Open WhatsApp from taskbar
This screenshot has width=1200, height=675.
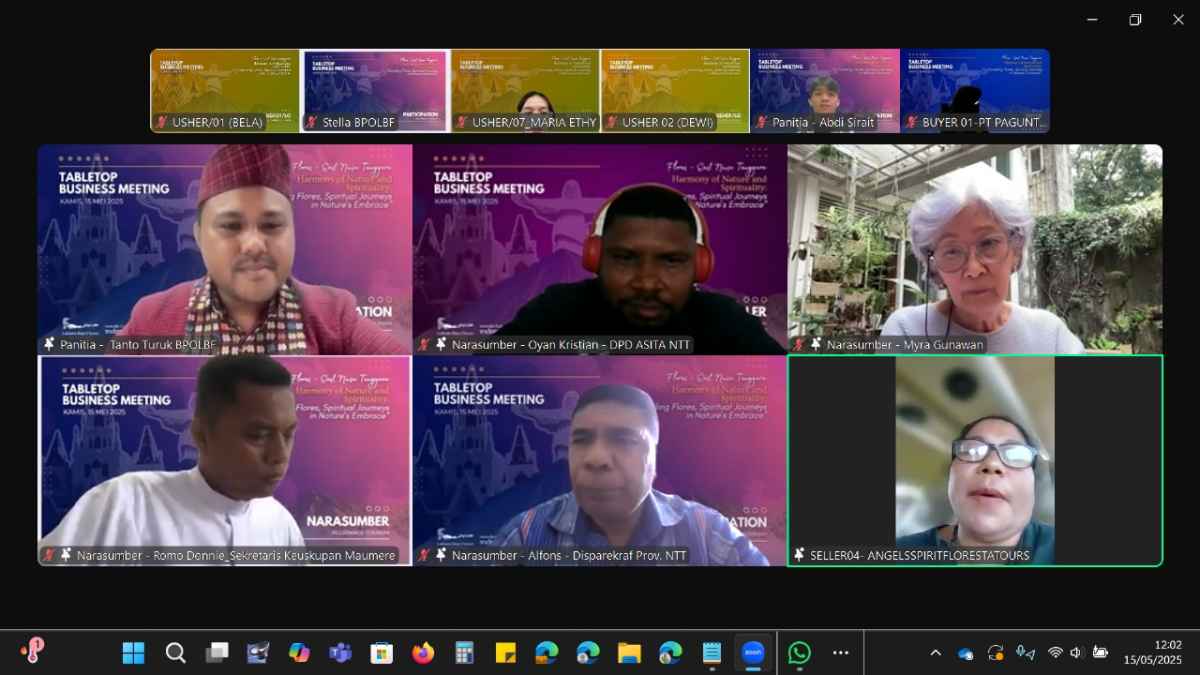[799, 653]
